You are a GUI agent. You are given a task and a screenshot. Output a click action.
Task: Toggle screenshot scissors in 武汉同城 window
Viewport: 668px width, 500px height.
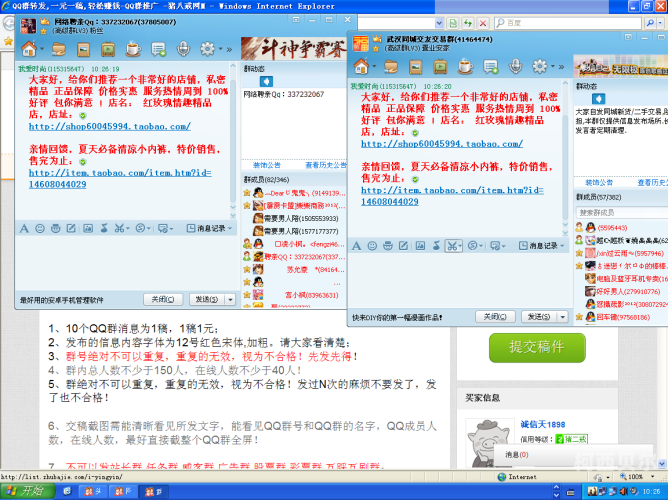(x=454, y=246)
